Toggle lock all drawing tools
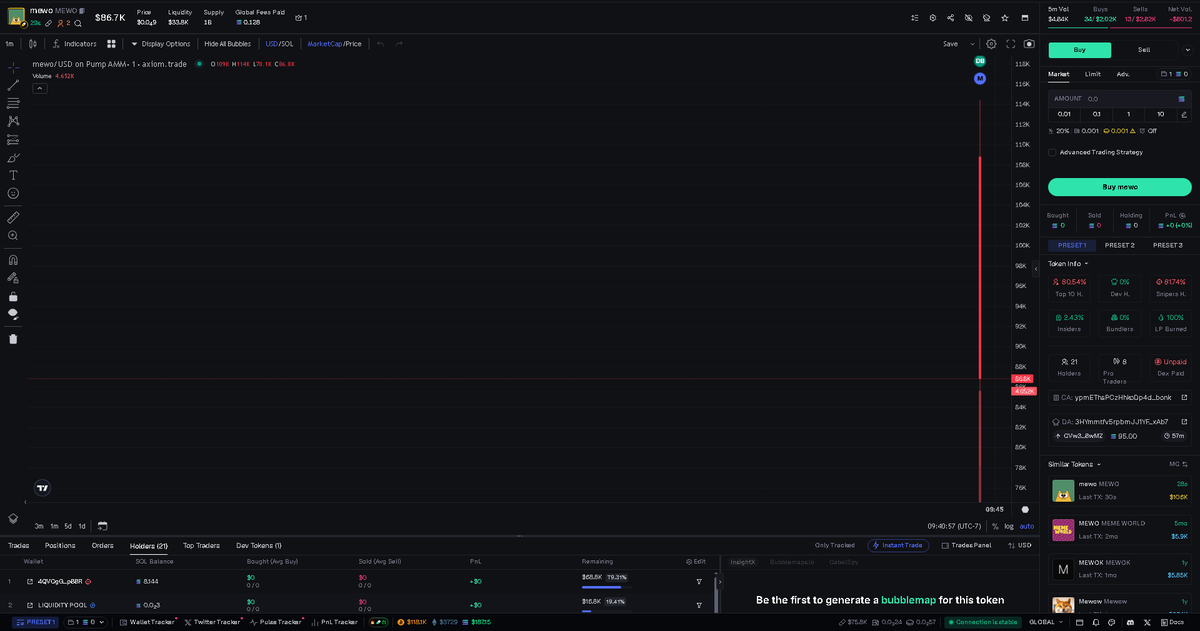 [x=13, y=296]
